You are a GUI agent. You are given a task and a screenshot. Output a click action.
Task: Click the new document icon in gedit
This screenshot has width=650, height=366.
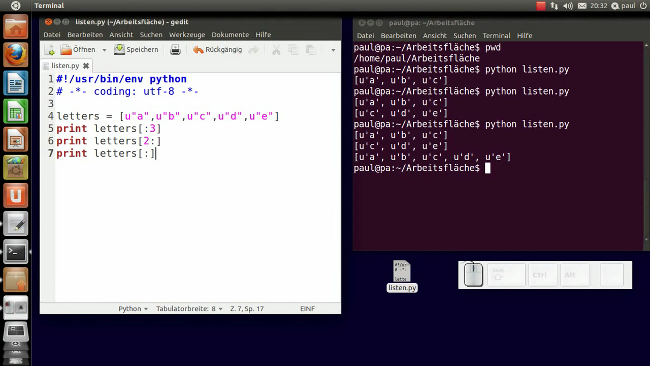pyautogui.click(x=50, y=50)
